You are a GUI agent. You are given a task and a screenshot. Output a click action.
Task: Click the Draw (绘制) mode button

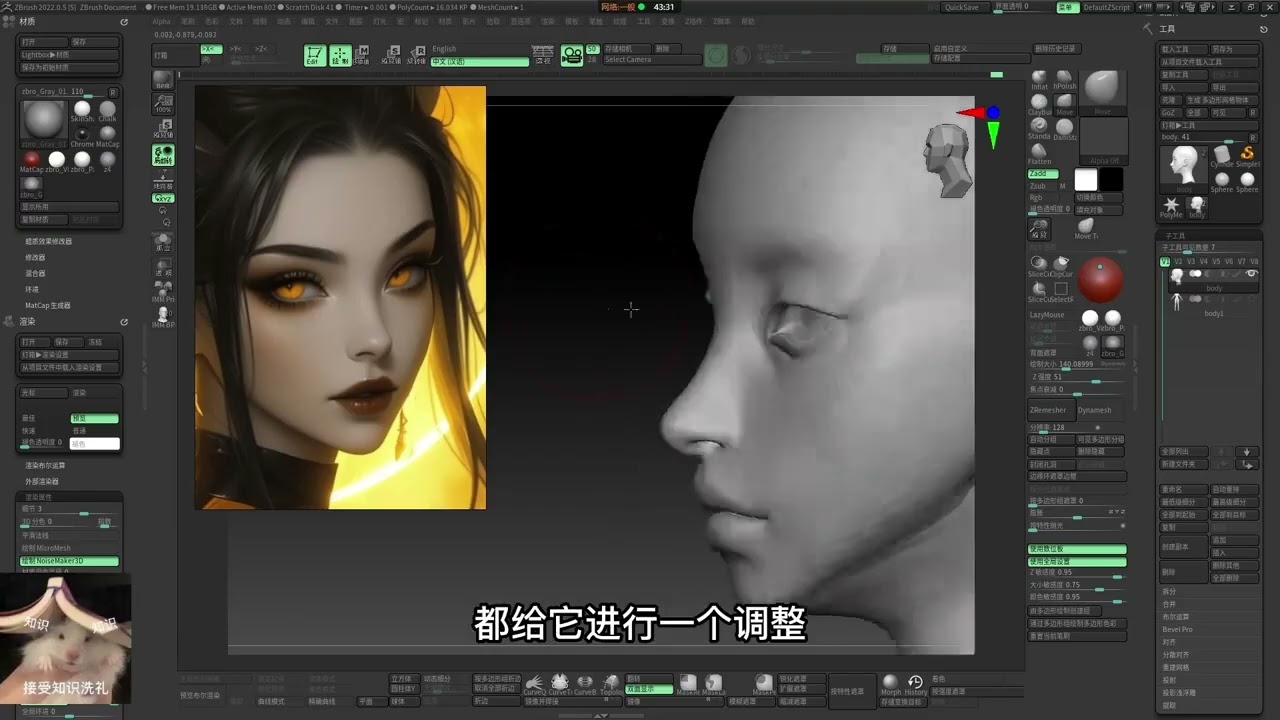click(340, 56)
